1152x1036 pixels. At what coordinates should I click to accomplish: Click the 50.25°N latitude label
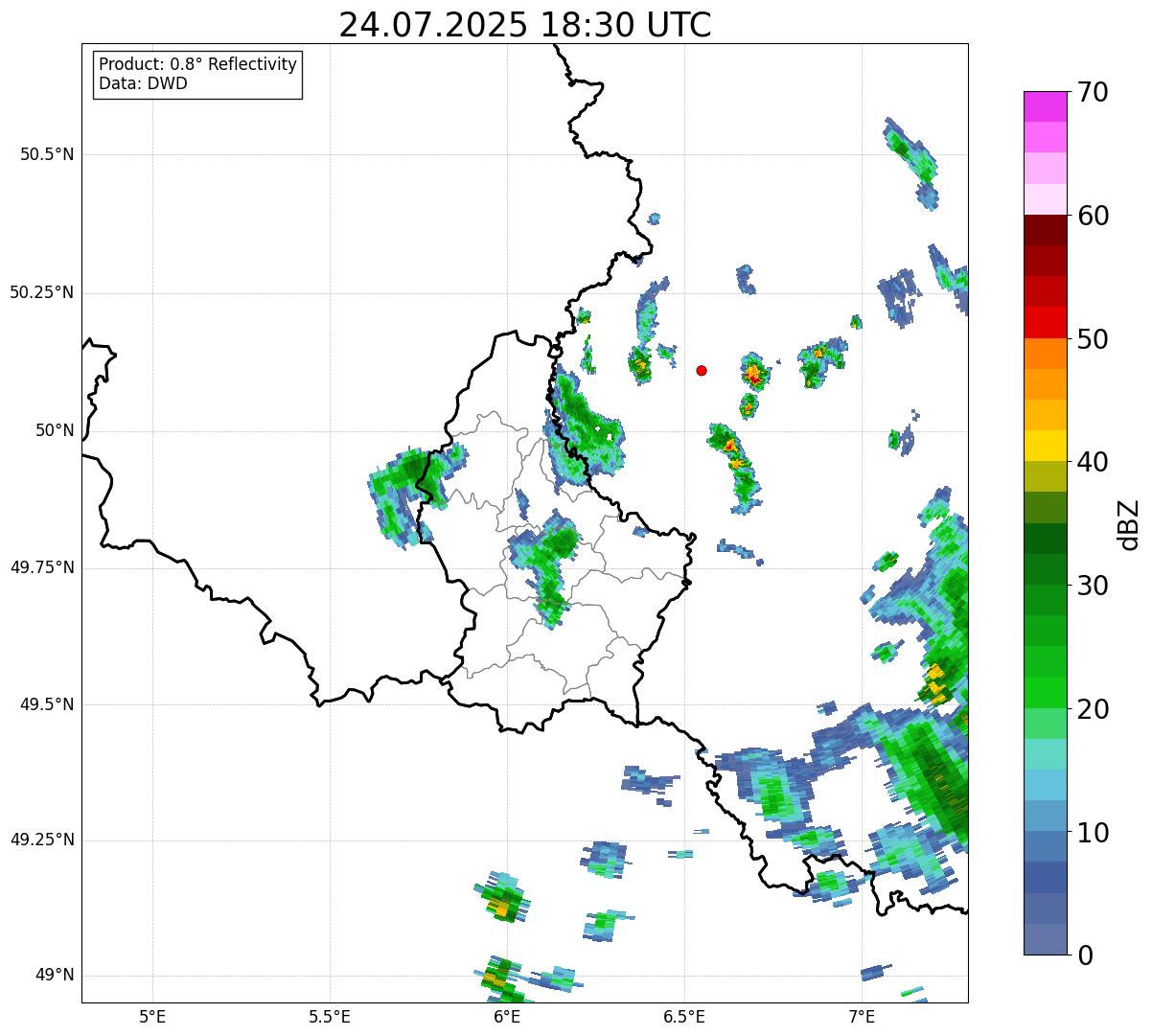point(41,292)
